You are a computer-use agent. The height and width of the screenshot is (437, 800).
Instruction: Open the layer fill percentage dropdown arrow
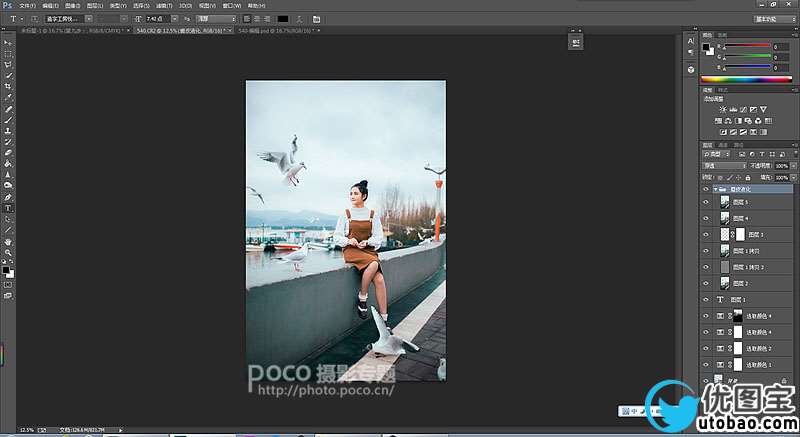click(793, 177)
